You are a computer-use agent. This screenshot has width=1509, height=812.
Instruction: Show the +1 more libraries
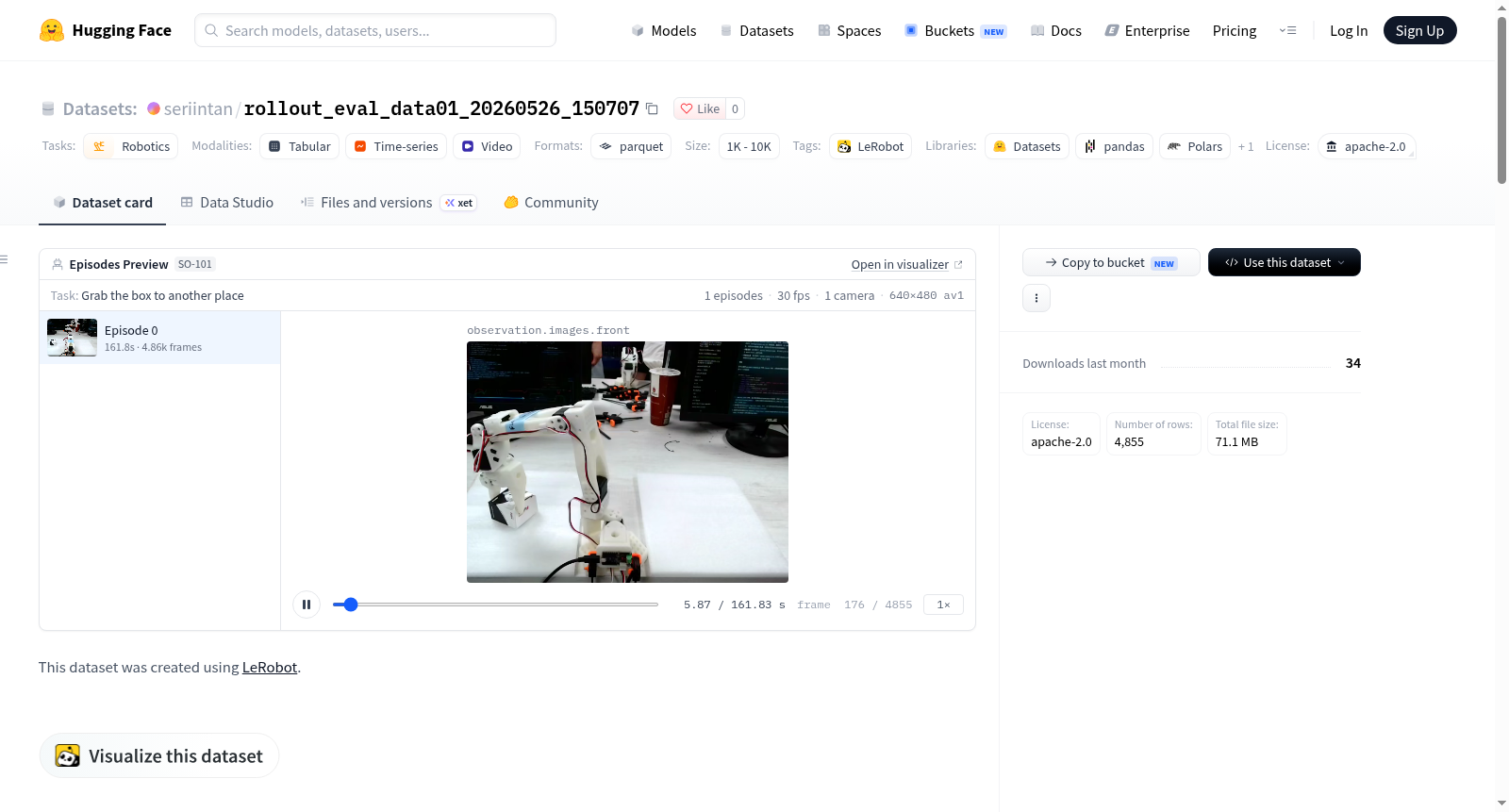click(x=1246, y=146)
